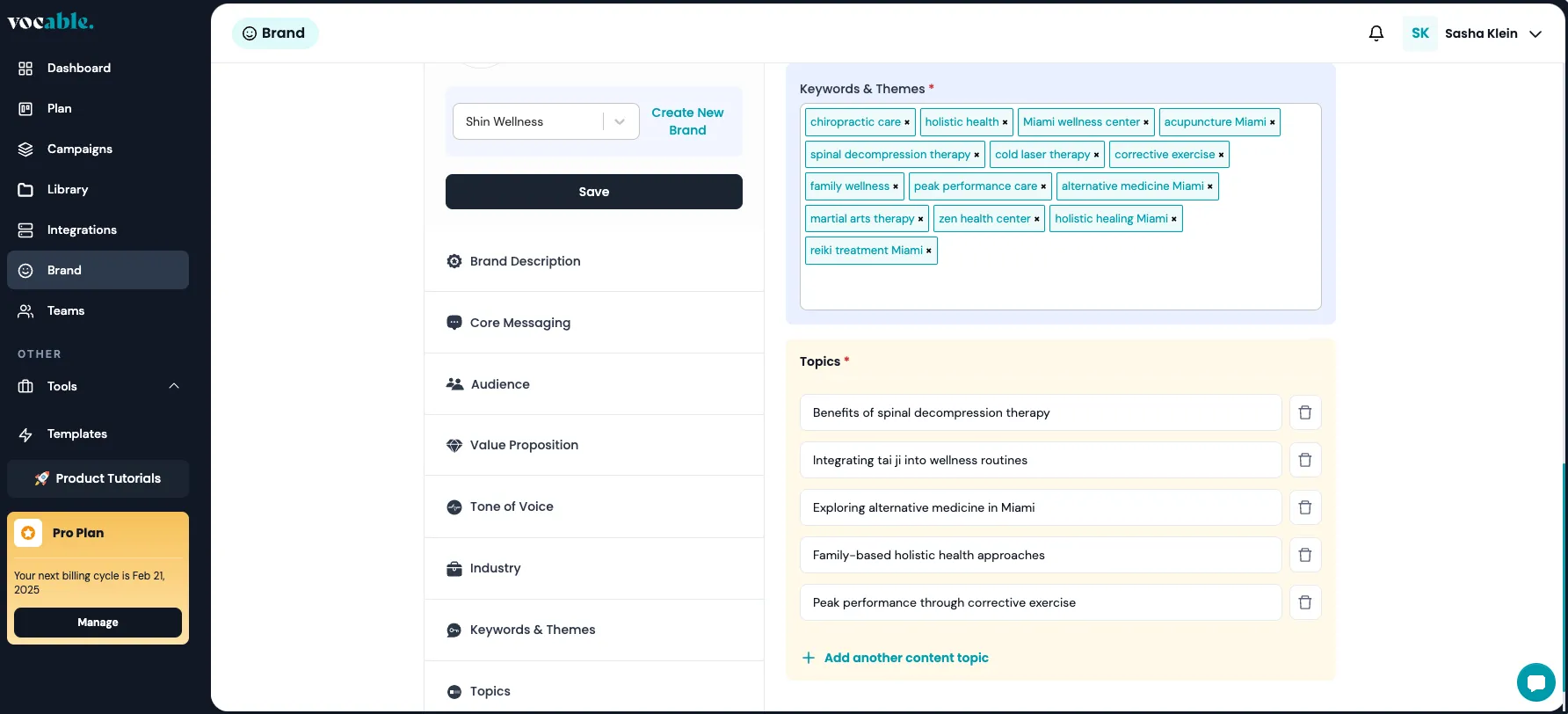Collapse the Tools sidebar section
Viewport: 1568px width, 714px height.
click(174, 386)
